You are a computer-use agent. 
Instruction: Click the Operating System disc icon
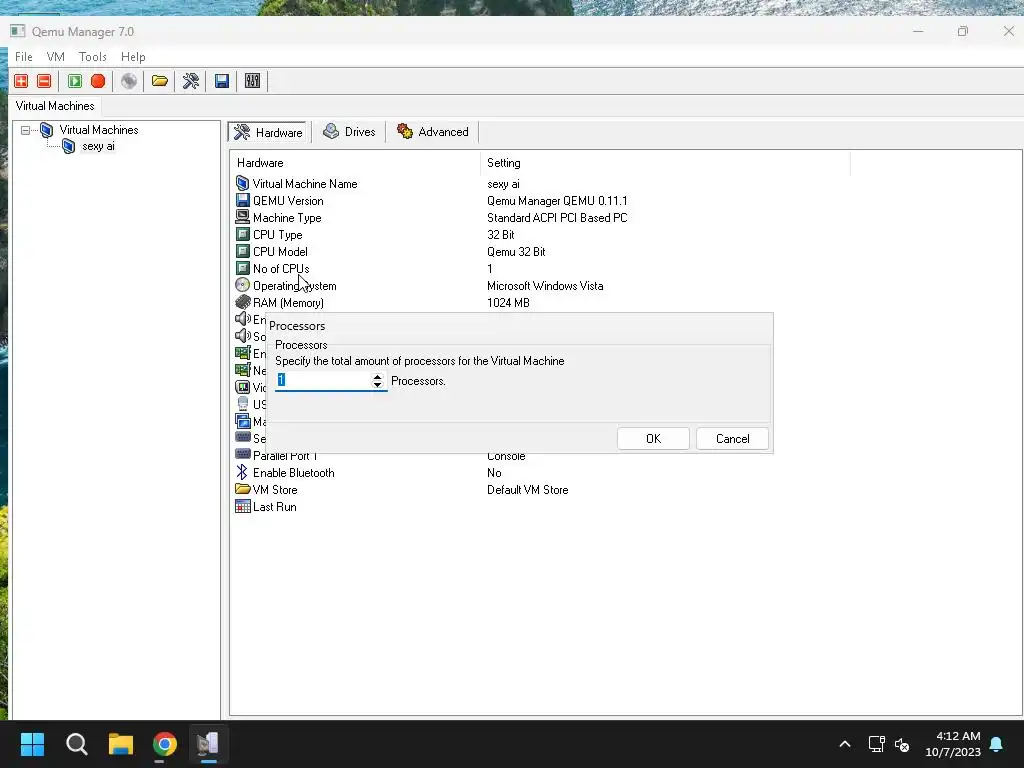point(242,285)
